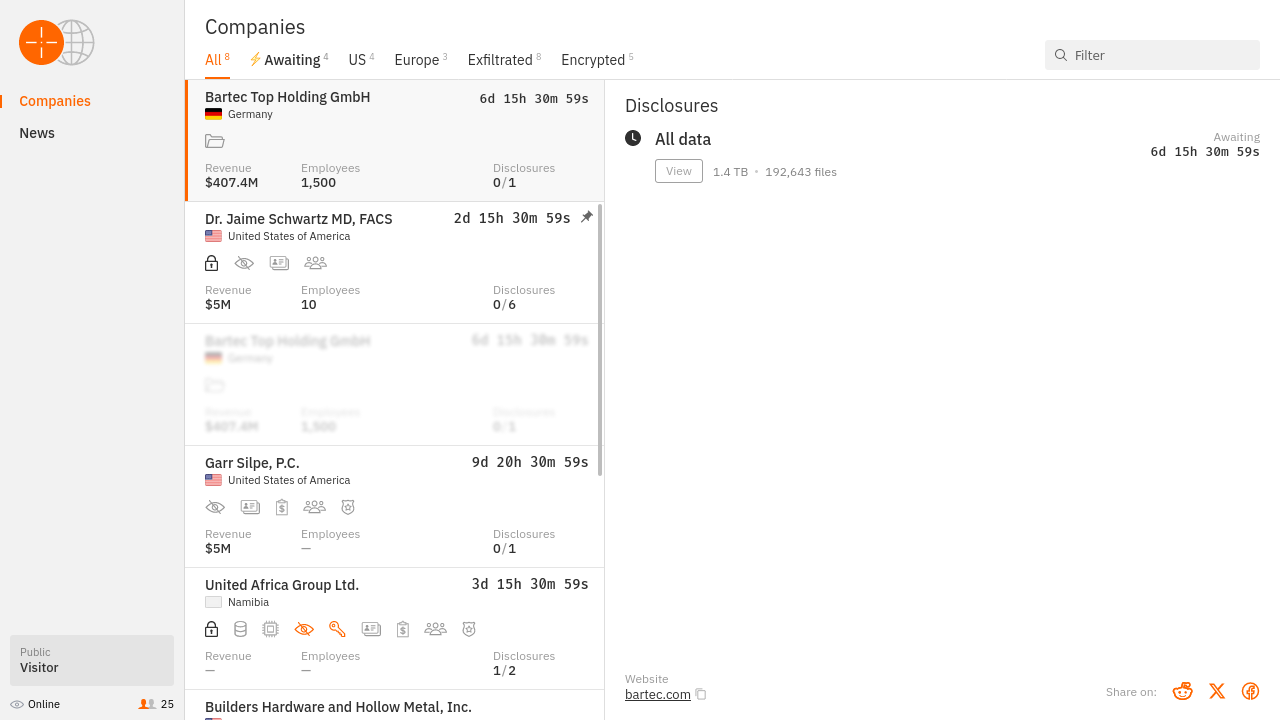
Task: Click the visitors count icon showing 25
Action: pyautogui.click(x=147, y=704)
